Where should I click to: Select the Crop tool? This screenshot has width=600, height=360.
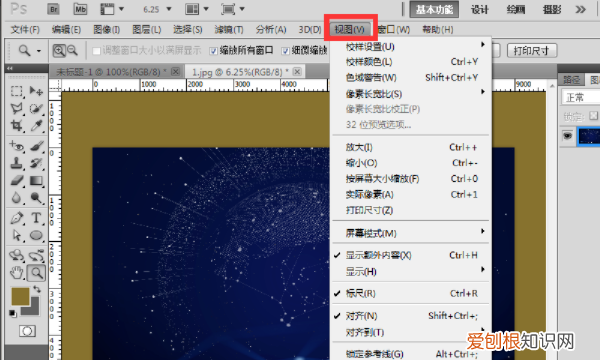coord(16,125)
